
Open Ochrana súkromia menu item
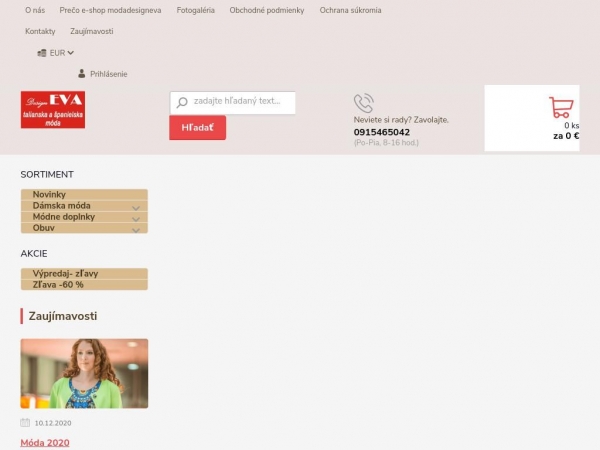tap(351, 10)
